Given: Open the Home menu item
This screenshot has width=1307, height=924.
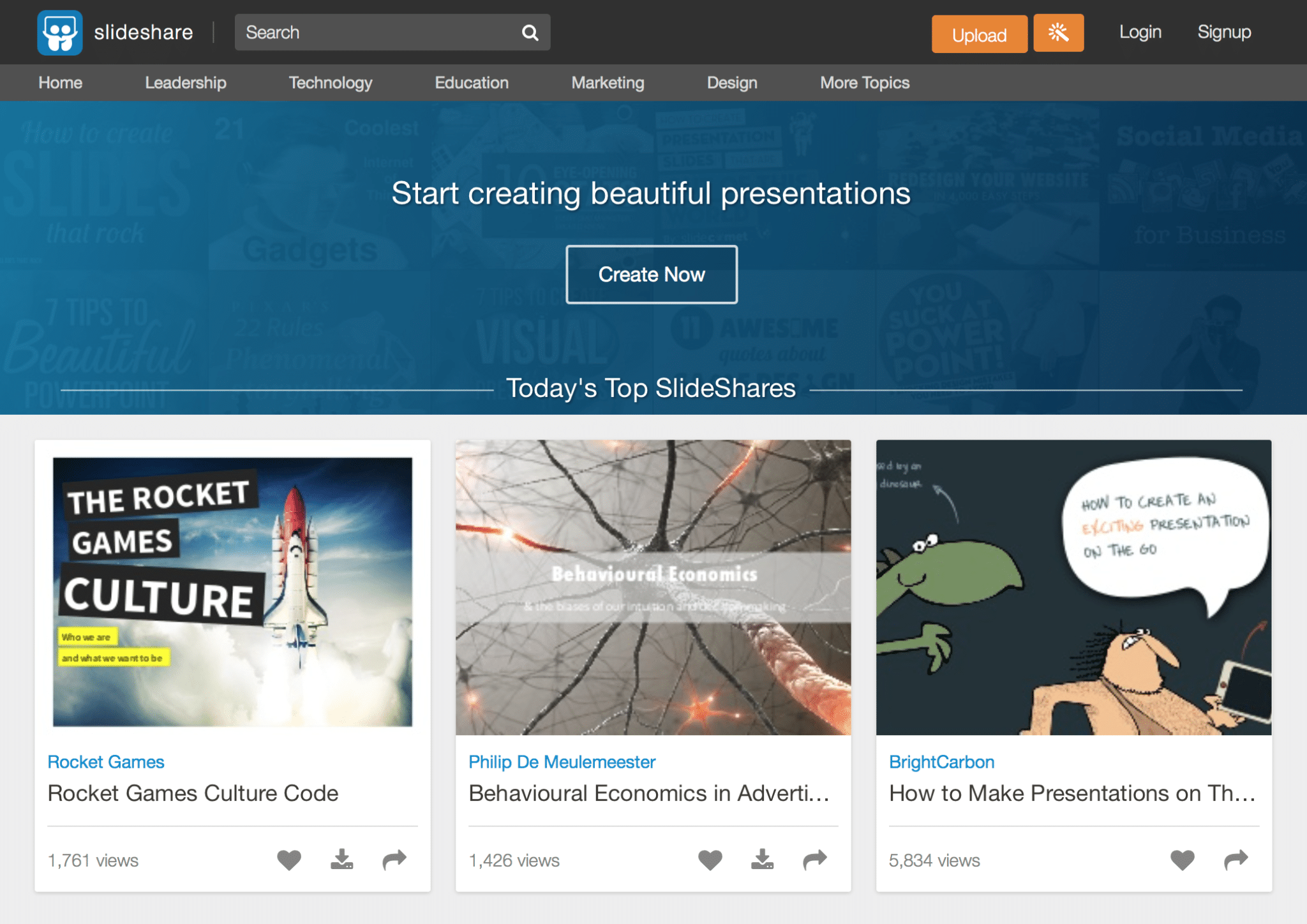Looking at the screenshot, I should [x=61, y=83].
